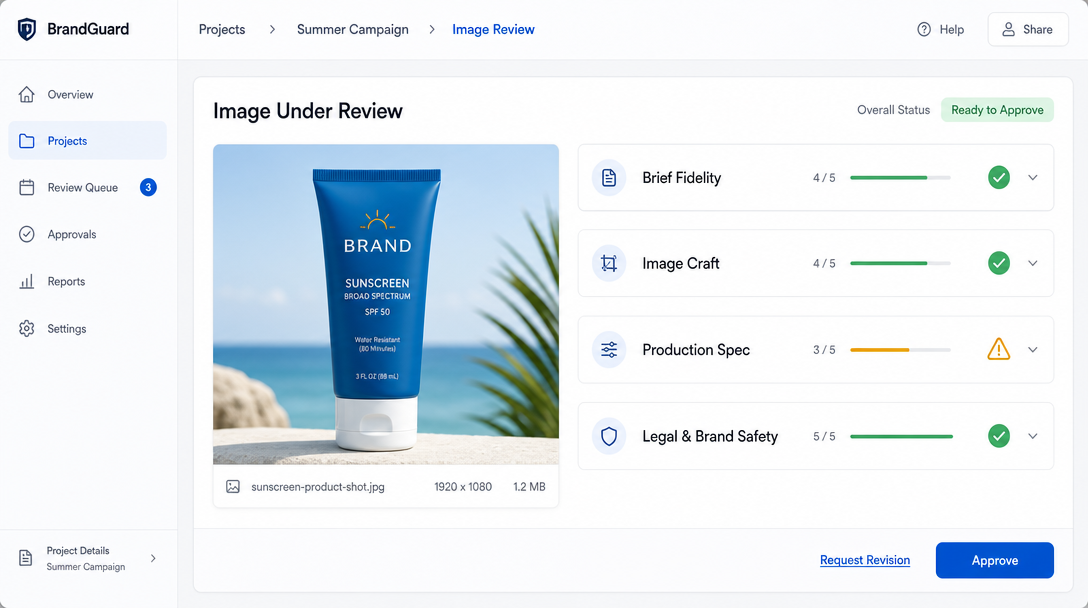This screenshot has height=608, width=1088.
Task: Click the Production Spec 3 / 5 score
Action: coord(824,350)
